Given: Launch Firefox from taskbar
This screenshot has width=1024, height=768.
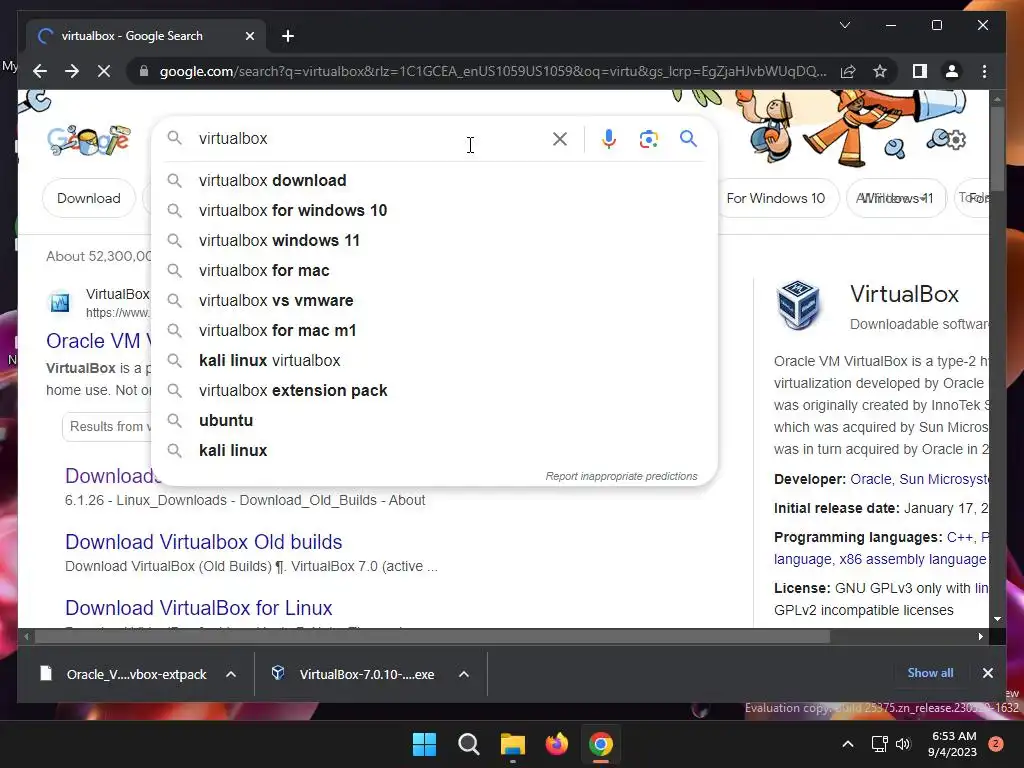Looking at the screenshot, I should coord(556,744).
